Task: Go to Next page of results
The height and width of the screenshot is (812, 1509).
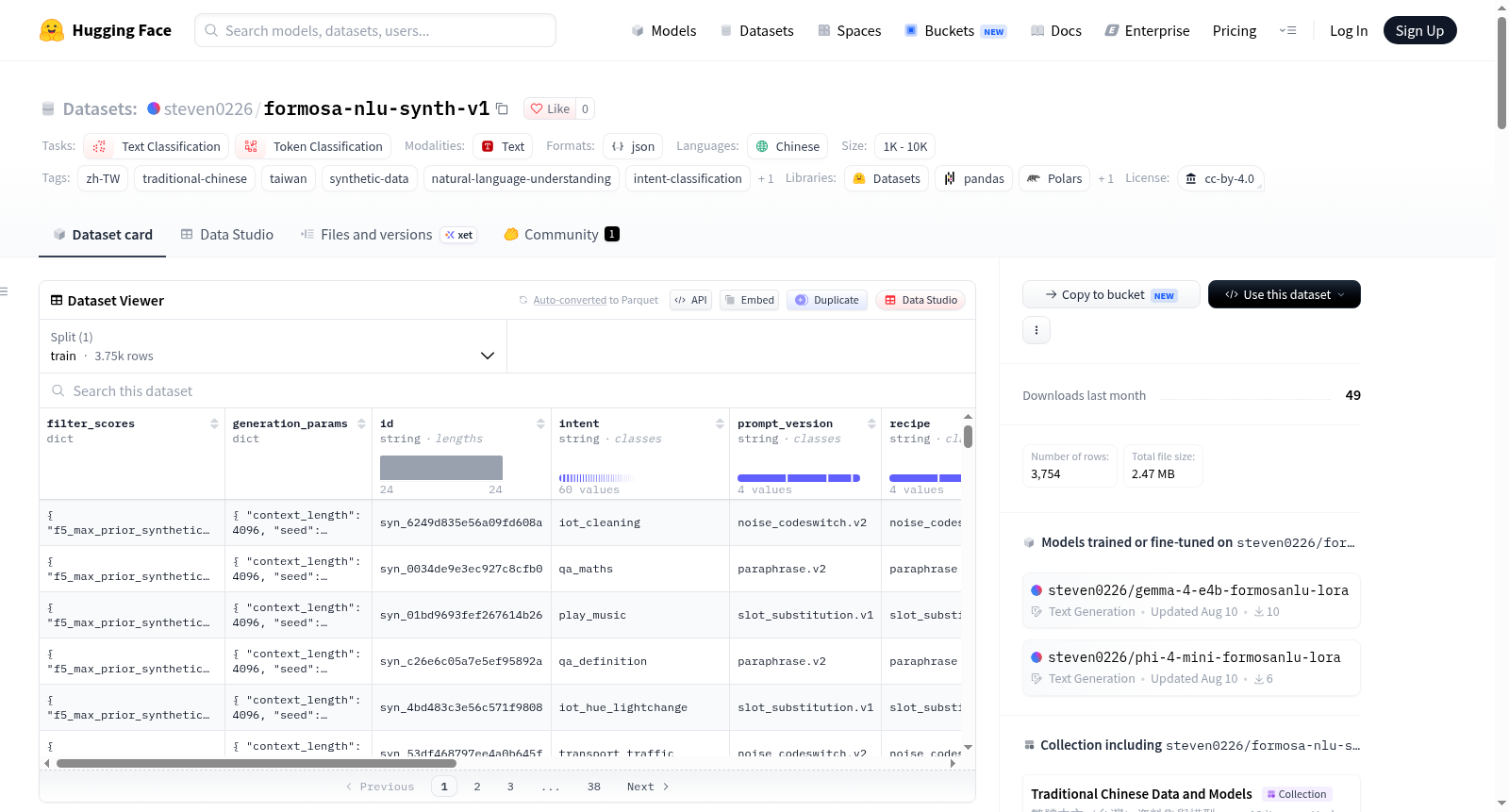Action: click(648, 787)
